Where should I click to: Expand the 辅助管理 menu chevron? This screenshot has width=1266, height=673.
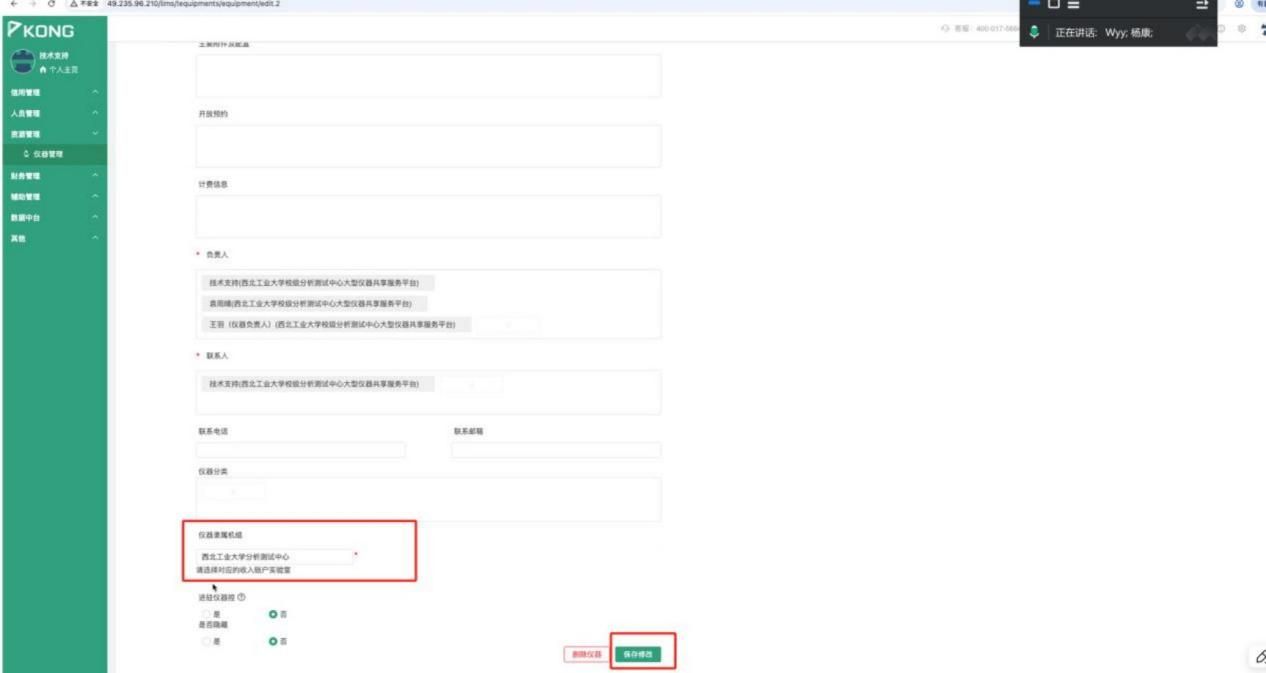pos(96,196)
